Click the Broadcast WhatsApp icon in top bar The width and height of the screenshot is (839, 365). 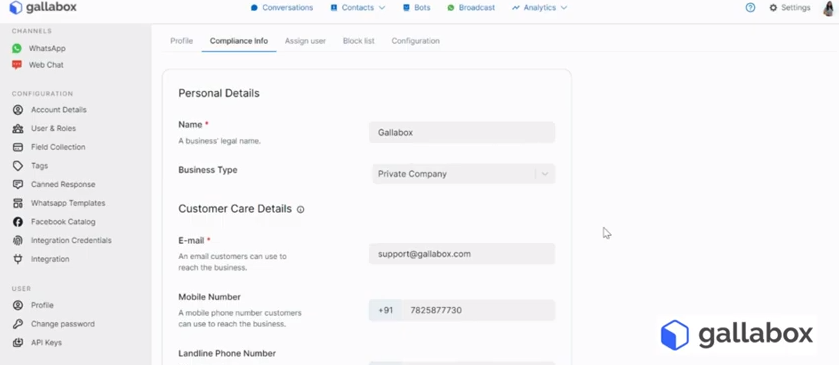pyautogui.click(x=451, y=8)
